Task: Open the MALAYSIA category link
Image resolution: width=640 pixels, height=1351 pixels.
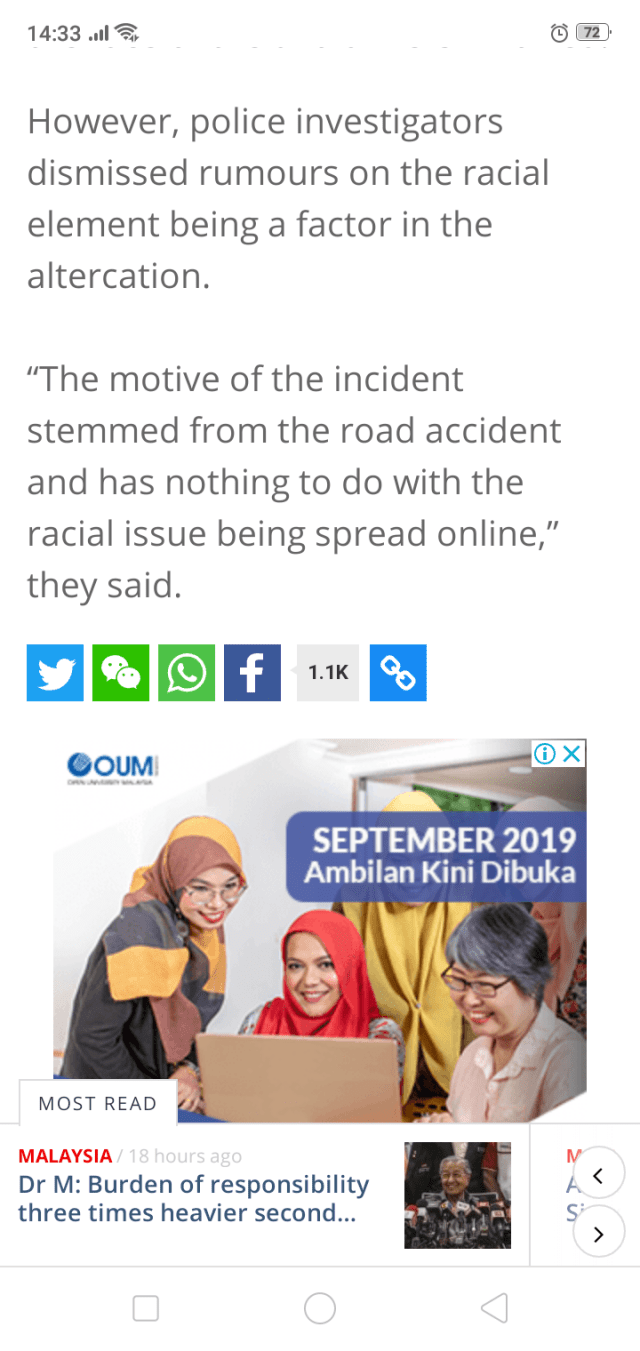Action: tap(65, 1156)
